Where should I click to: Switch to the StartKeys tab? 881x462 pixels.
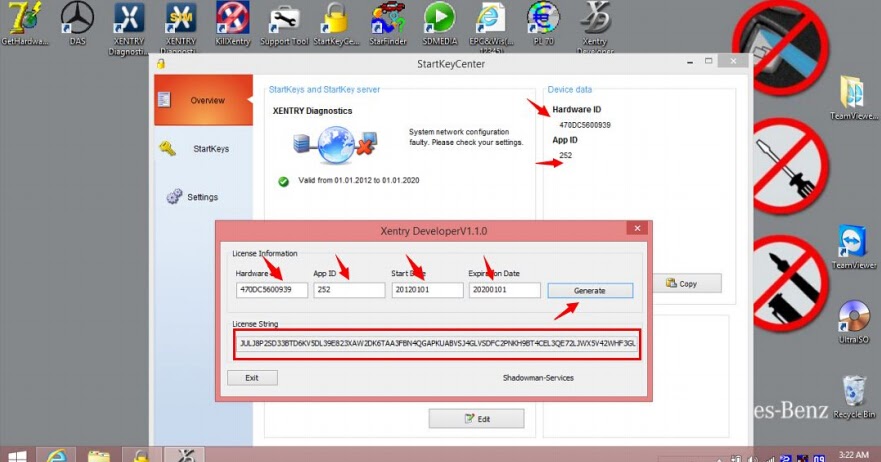pyautogui.click(x=203, y=149)
